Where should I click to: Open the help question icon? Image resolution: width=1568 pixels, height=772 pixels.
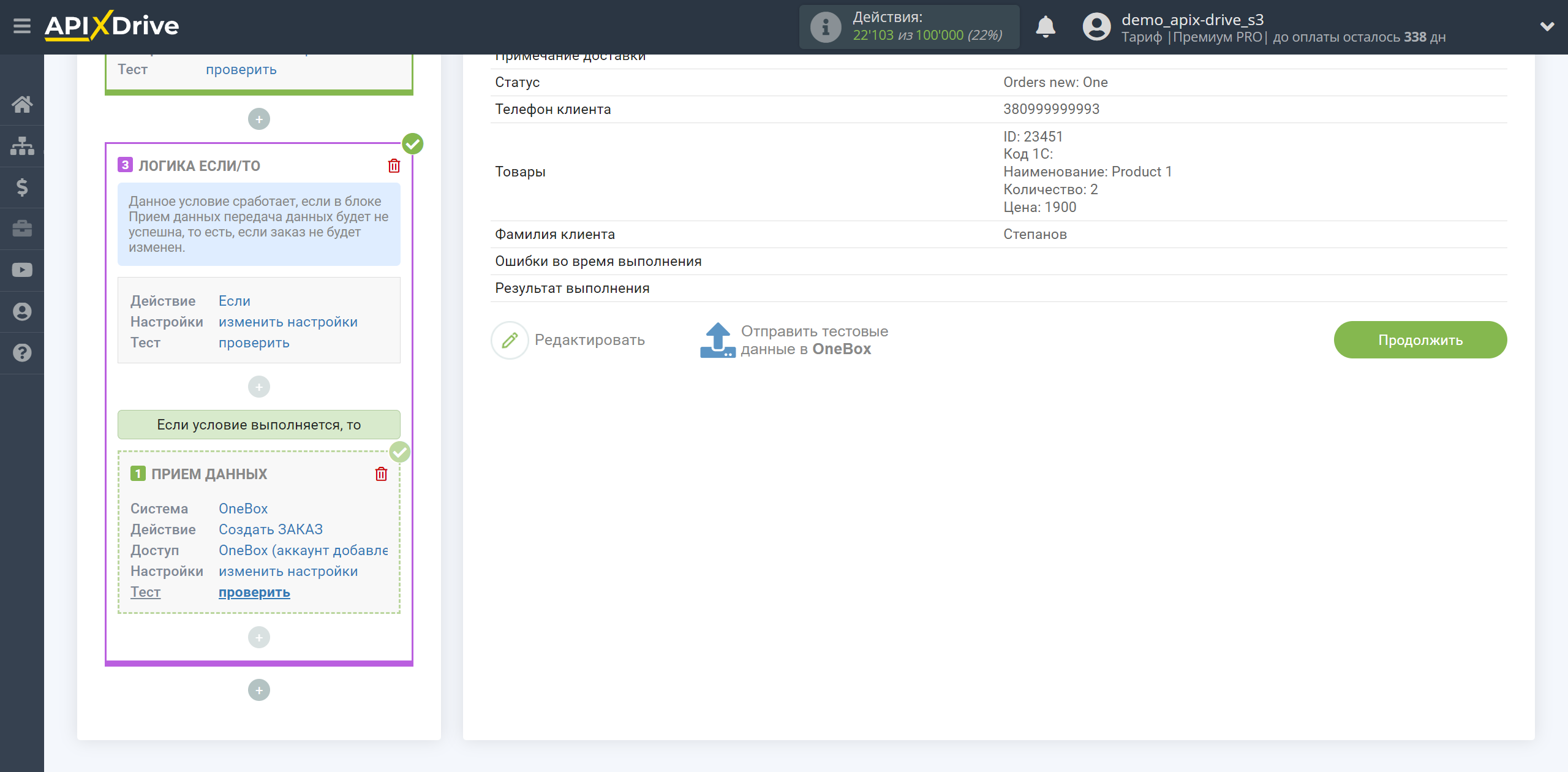[x=22, y=353]
